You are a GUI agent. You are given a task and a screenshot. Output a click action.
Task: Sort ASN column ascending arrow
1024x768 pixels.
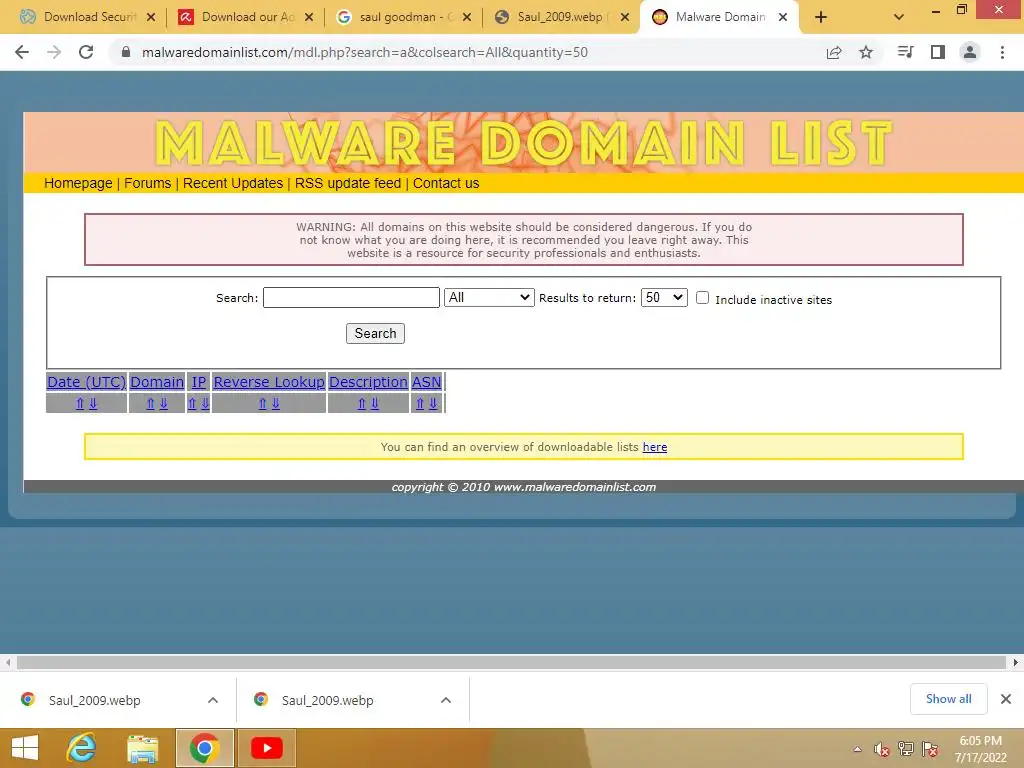tap(420, 404)
